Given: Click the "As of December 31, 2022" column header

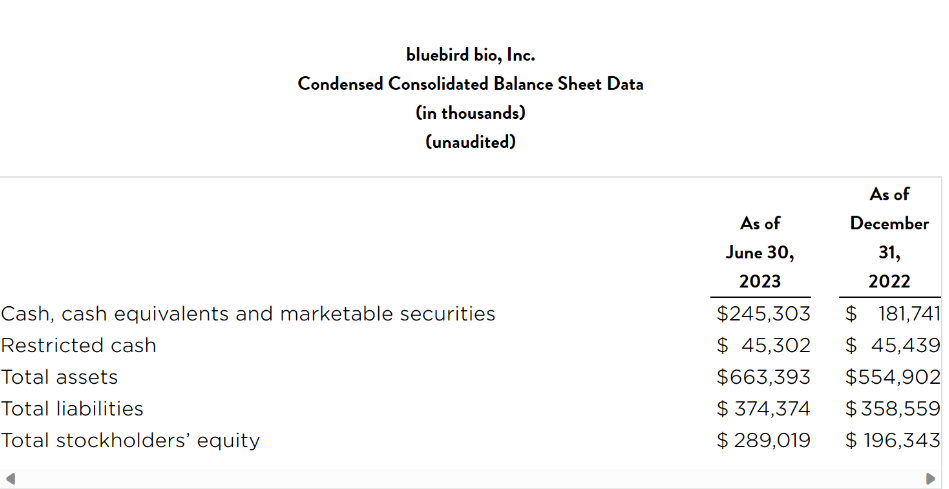Looking at the screenshot, I should click(889, 238).
